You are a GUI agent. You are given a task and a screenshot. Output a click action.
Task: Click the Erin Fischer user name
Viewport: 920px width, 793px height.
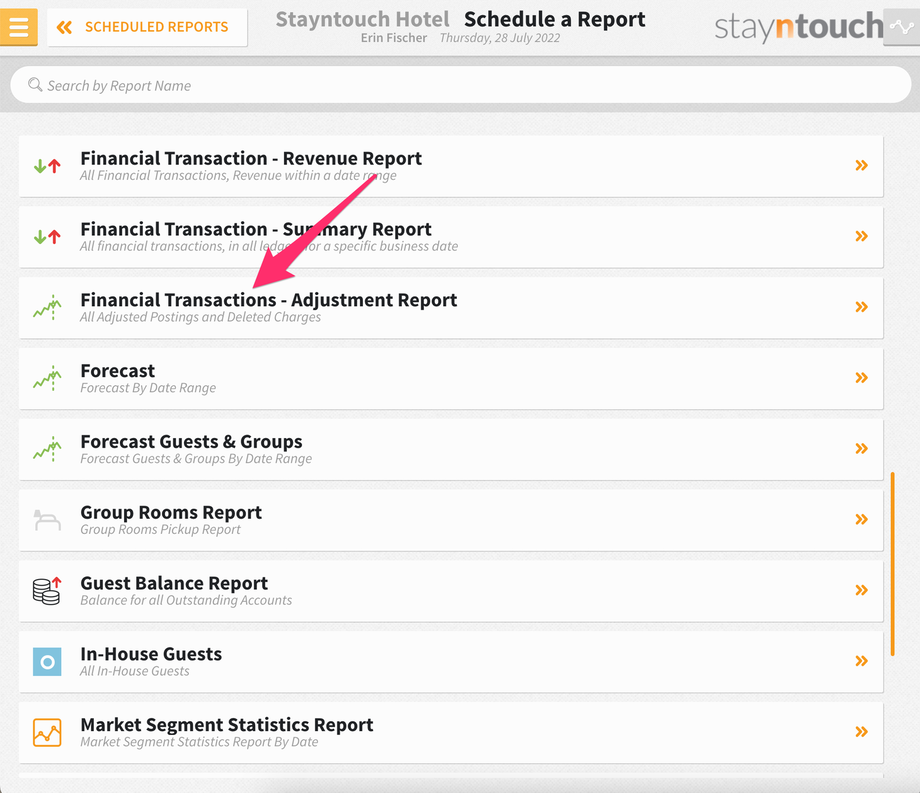394,38
